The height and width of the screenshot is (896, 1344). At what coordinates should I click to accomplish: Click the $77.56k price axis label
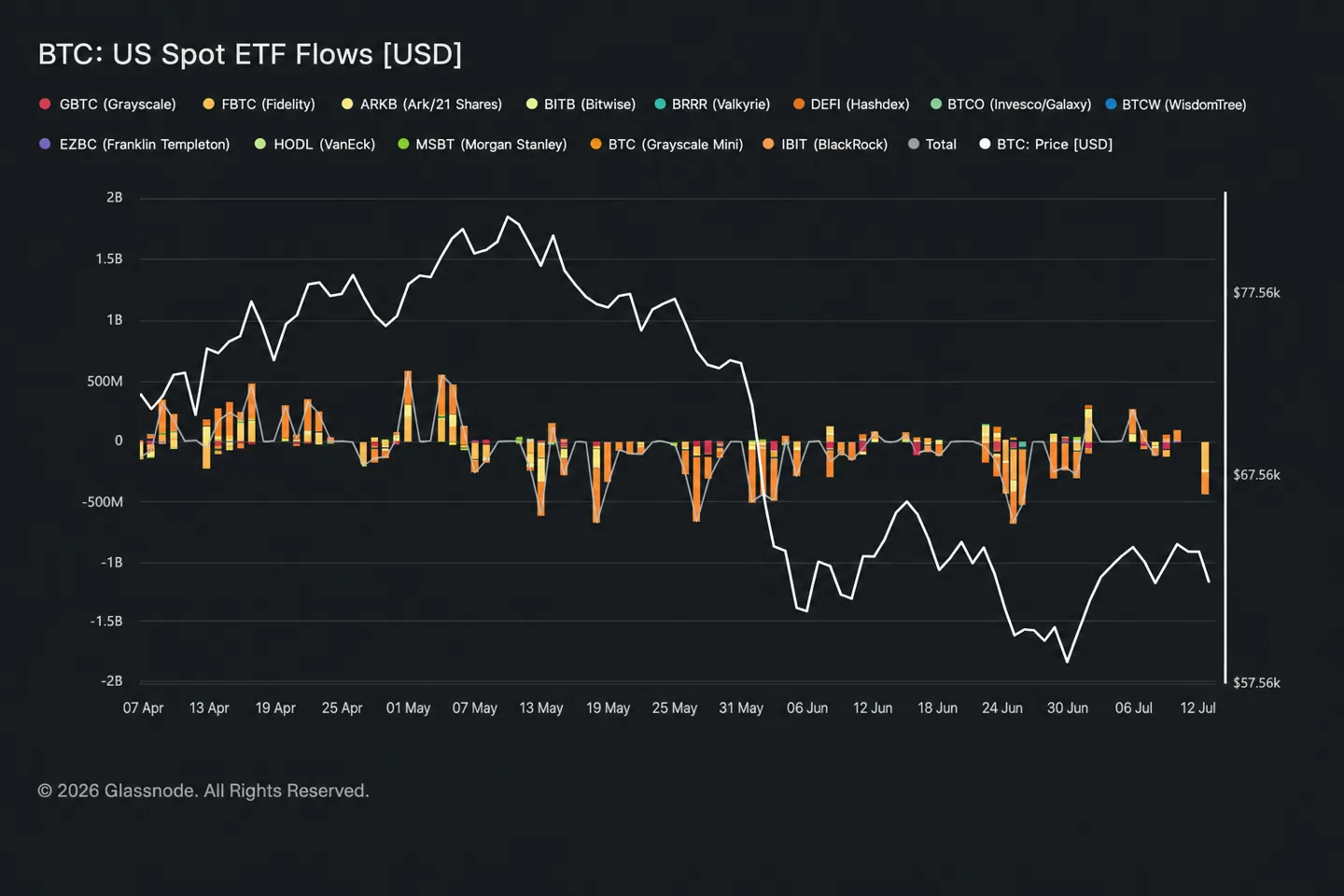tap(1257, 293)
